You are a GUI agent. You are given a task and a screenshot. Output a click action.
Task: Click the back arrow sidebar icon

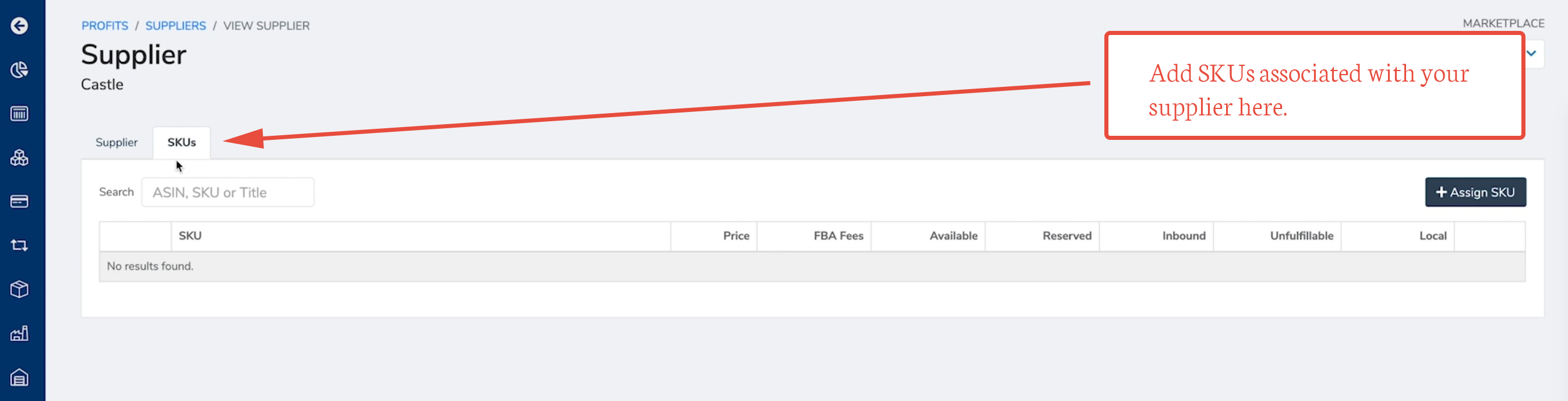(x=19, y=26)
